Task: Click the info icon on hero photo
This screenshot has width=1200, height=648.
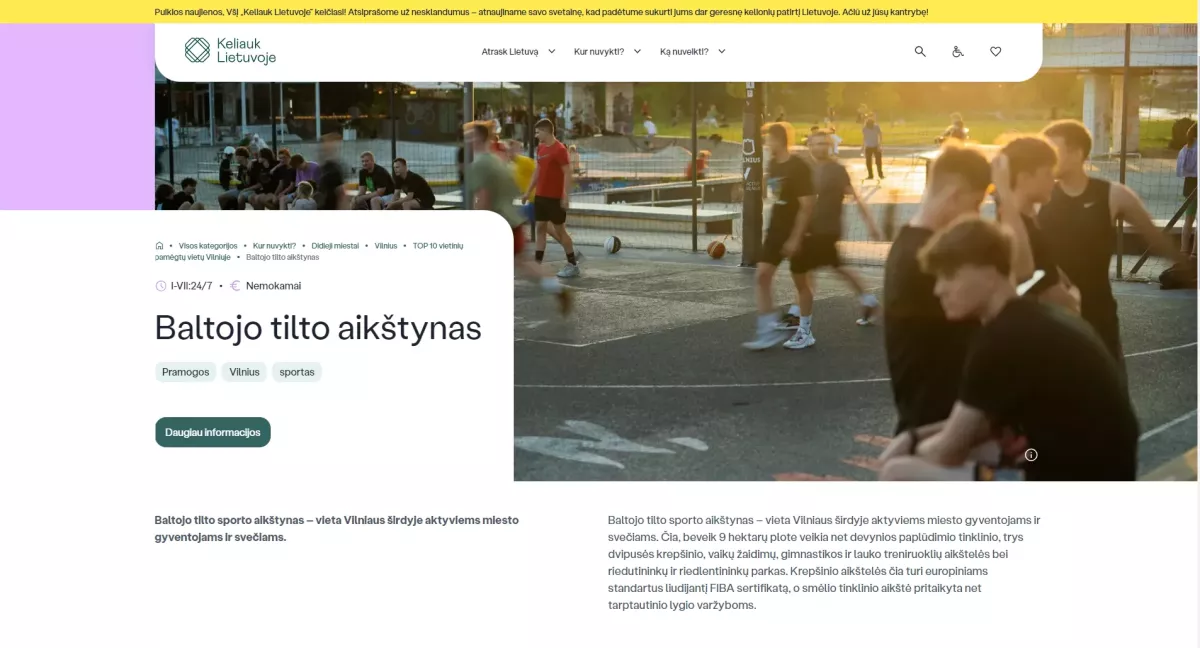Action: click(1031, 454)
